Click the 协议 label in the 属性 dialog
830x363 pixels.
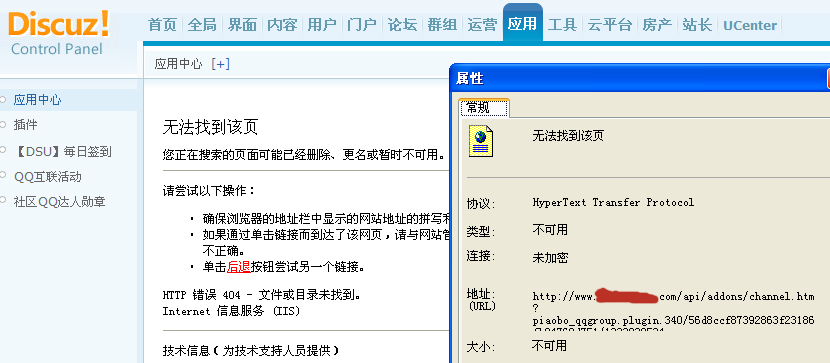pyautogui.click(x=481, y=204)
